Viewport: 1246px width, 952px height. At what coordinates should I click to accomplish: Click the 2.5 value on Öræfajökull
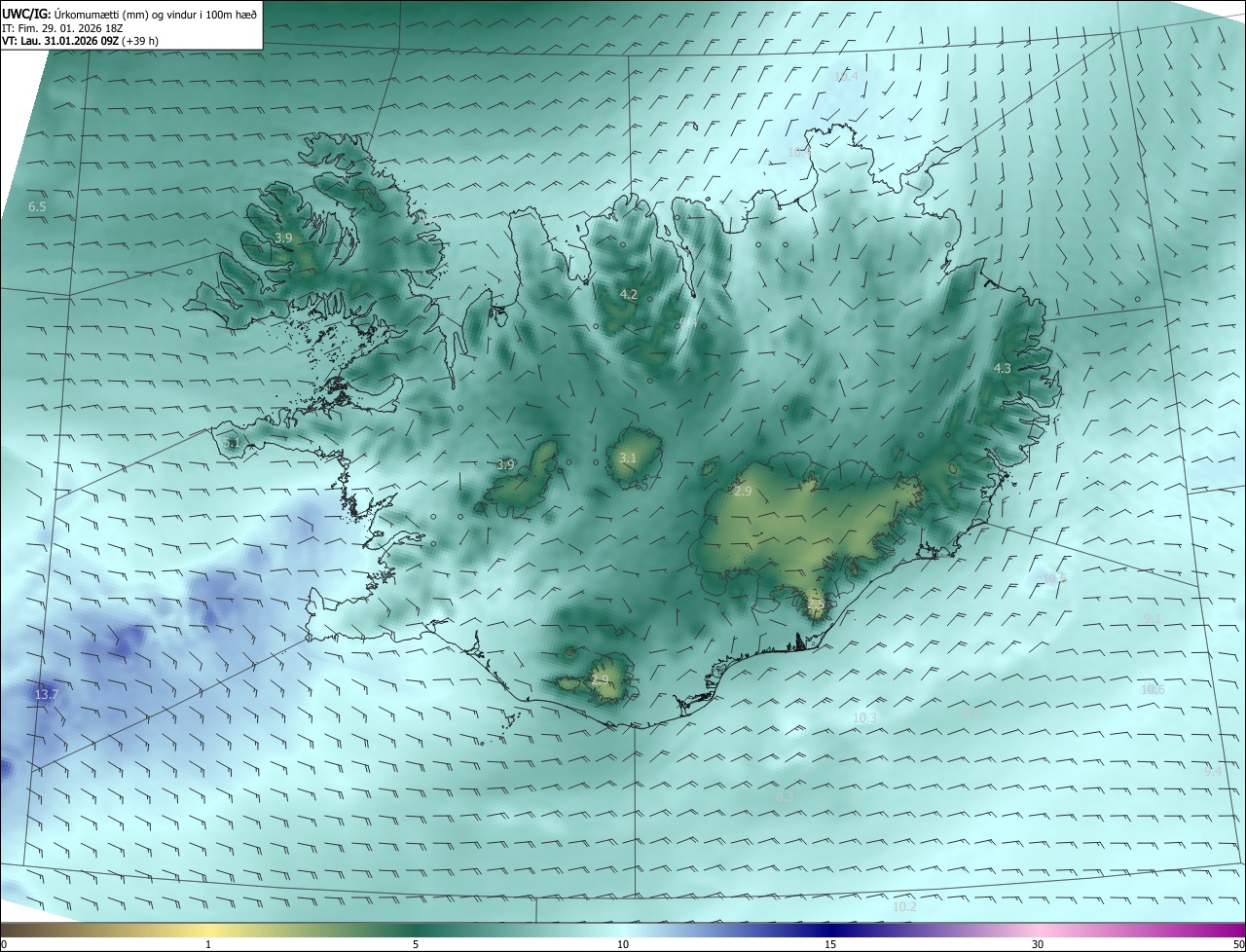click(x=816, y=604)
